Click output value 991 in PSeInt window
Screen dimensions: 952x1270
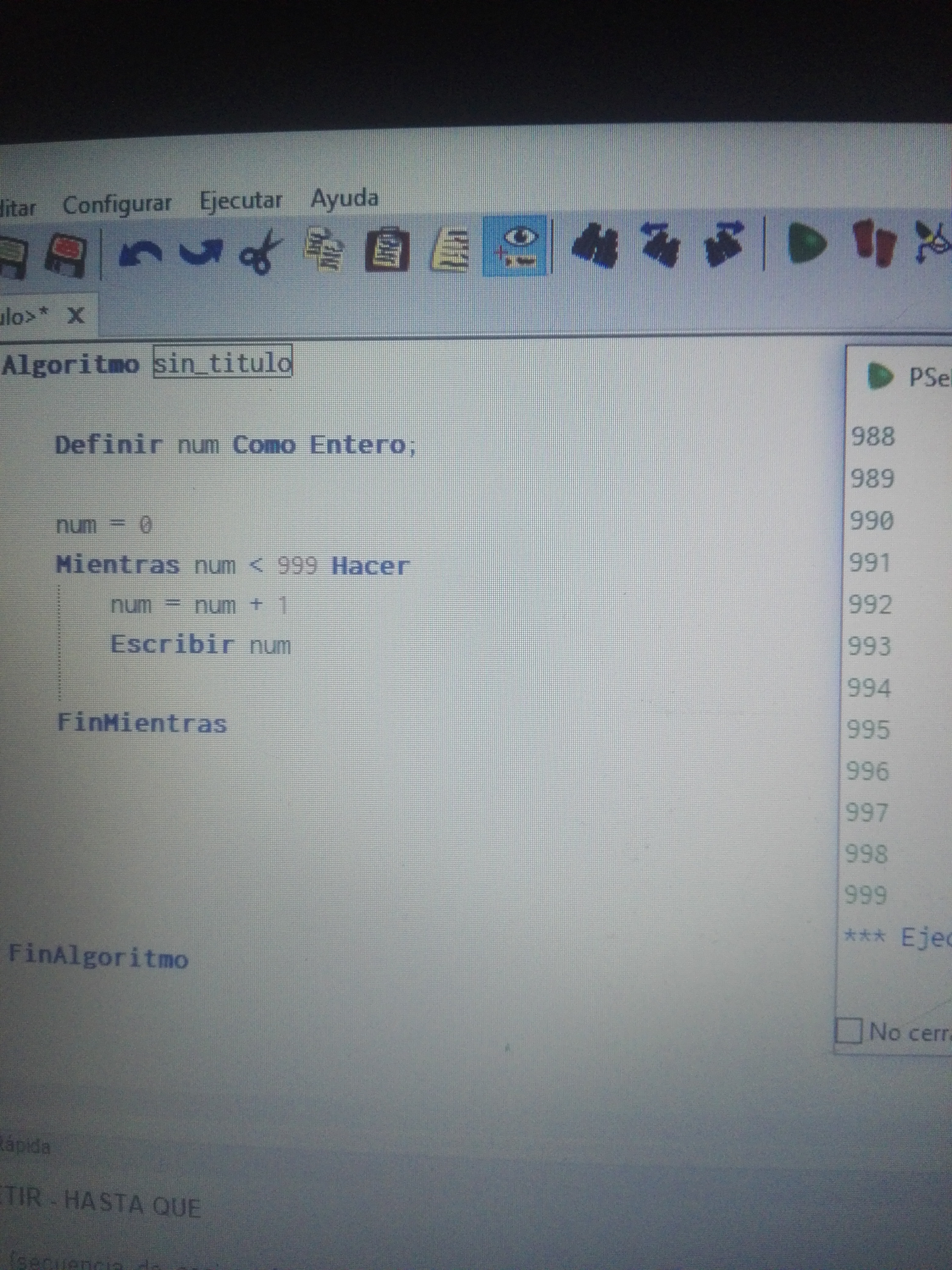(x=870, y=562)
